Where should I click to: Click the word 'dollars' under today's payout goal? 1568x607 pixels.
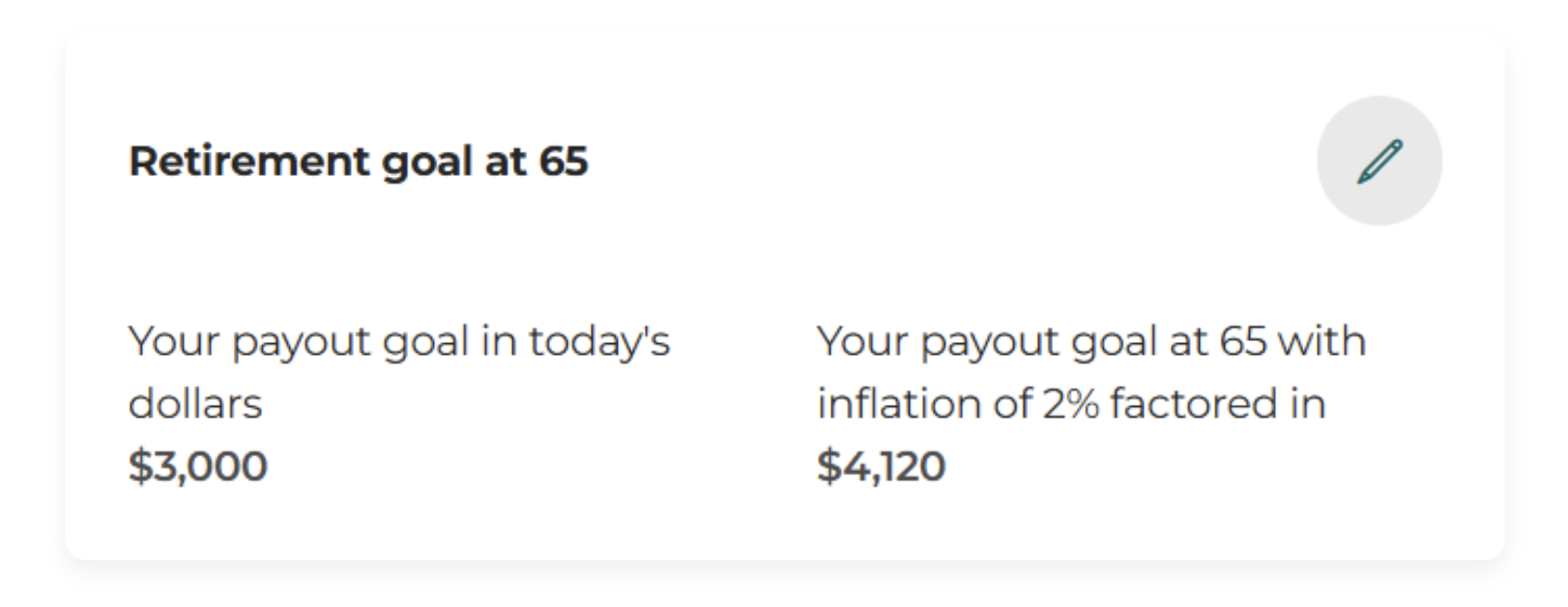(x=195, y=404)
